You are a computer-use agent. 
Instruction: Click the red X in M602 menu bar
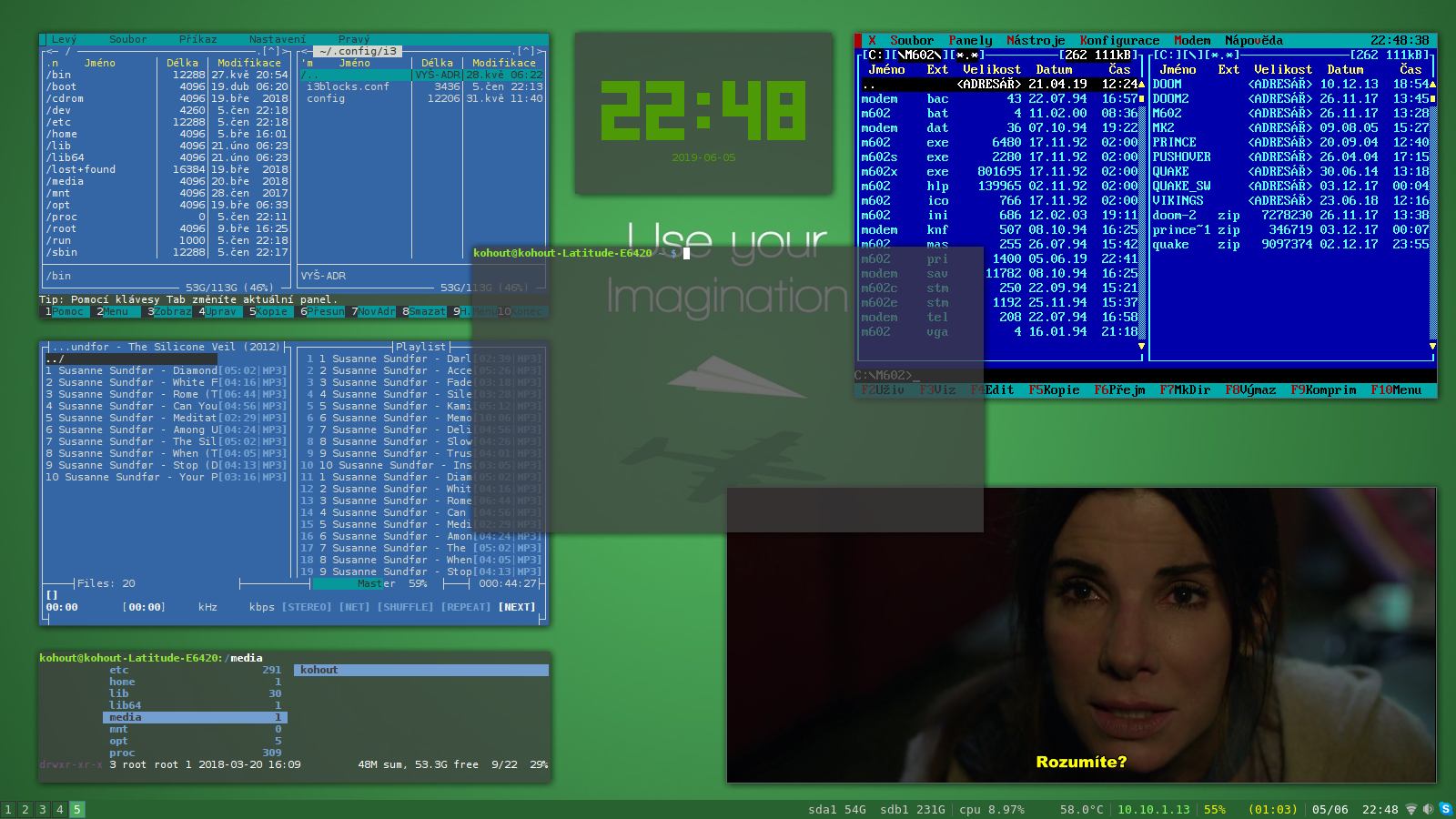click(872, 40)
